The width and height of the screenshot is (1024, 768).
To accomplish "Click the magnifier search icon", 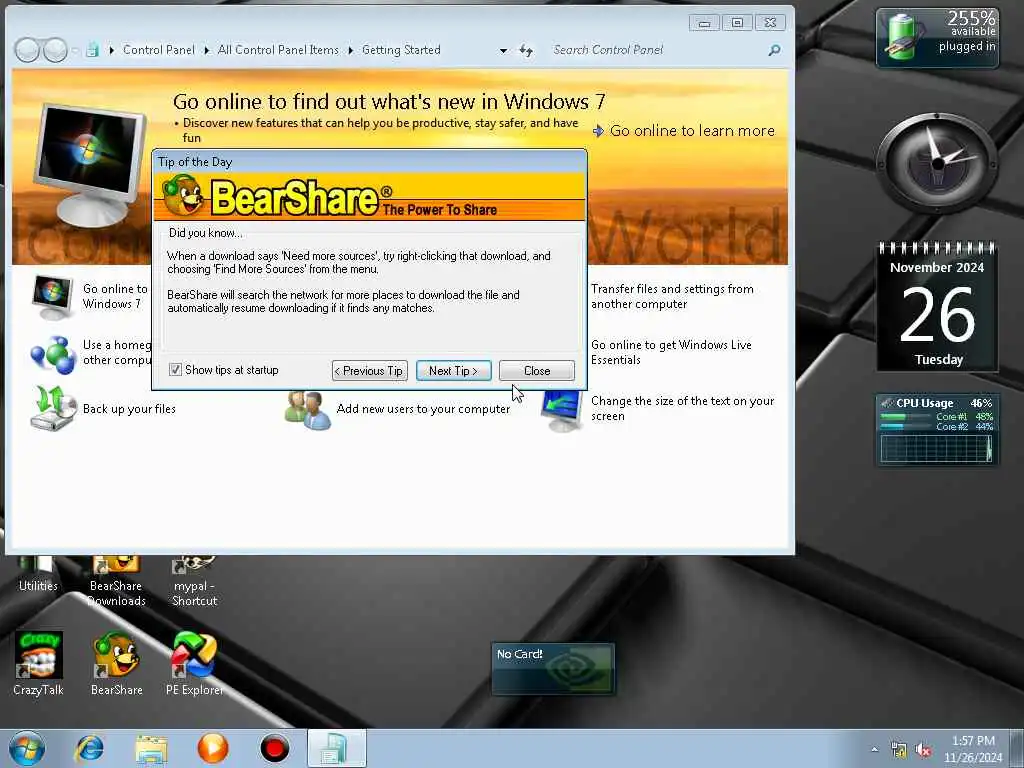I will [x=775, y=50].
